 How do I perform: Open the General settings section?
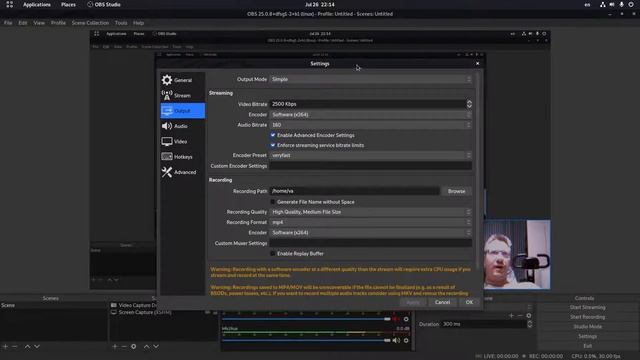(x=182, y=80)
